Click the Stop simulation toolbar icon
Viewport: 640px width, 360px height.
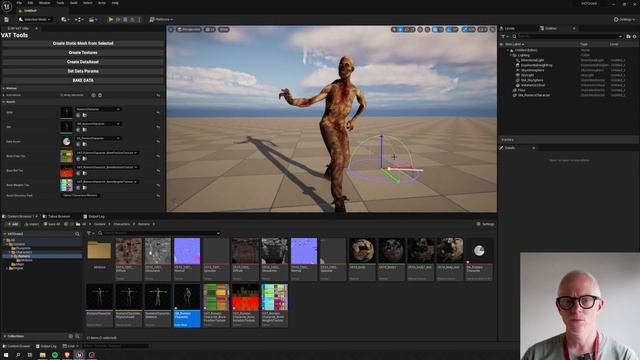(125, 19)
